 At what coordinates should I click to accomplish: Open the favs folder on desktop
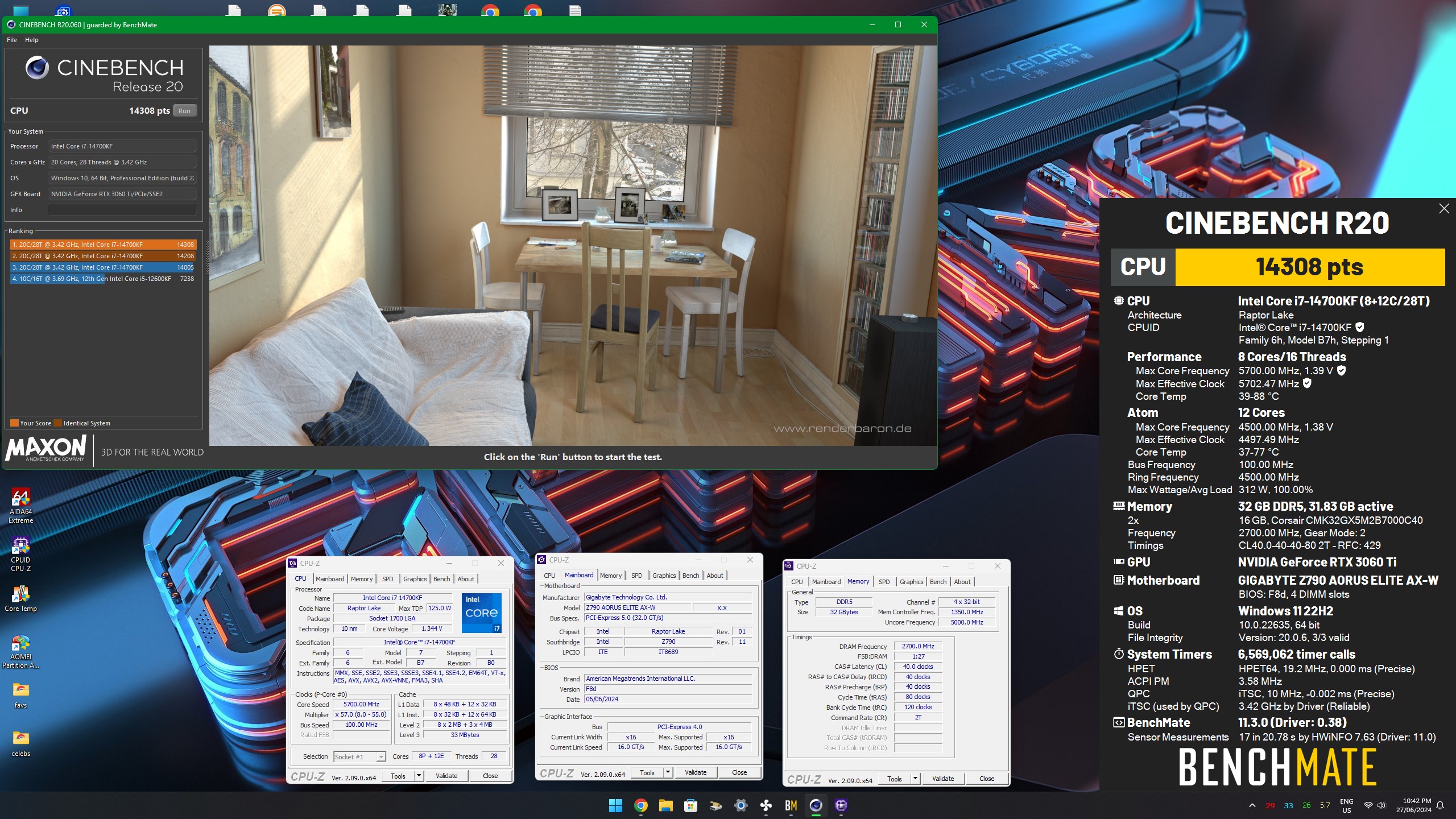[20, 695]
